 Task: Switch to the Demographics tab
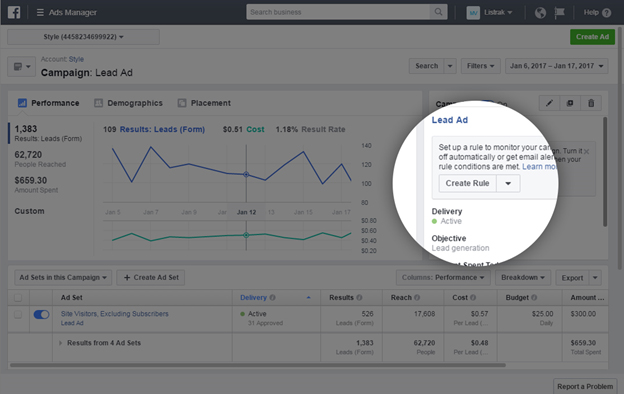pos(129,103)
